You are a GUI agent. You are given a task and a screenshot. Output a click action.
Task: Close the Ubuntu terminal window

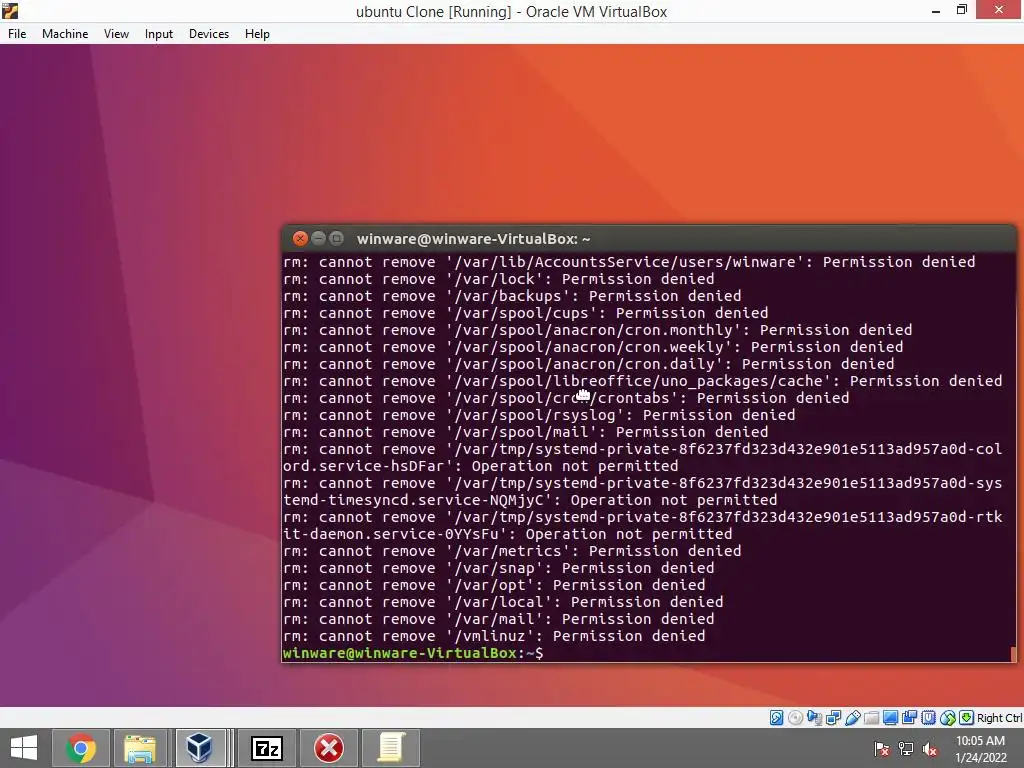pyautogui.click(x=300, y=238)
